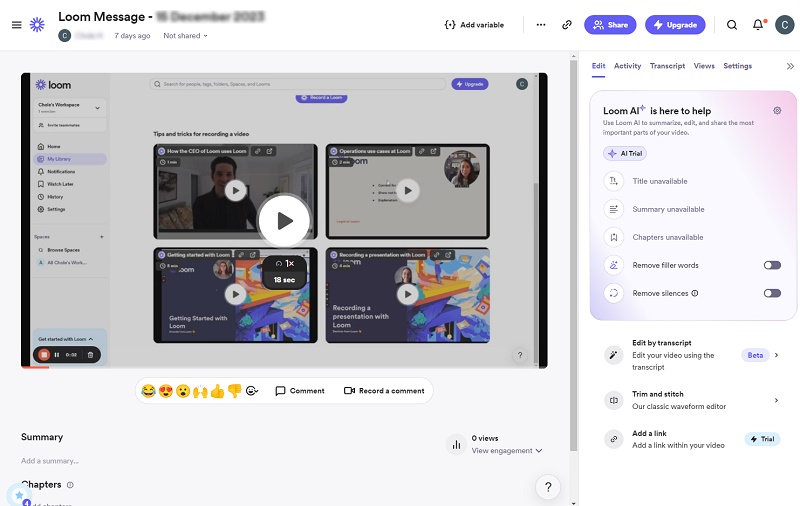
Task: Open Edit by transcript option
Action: (691, 355)
